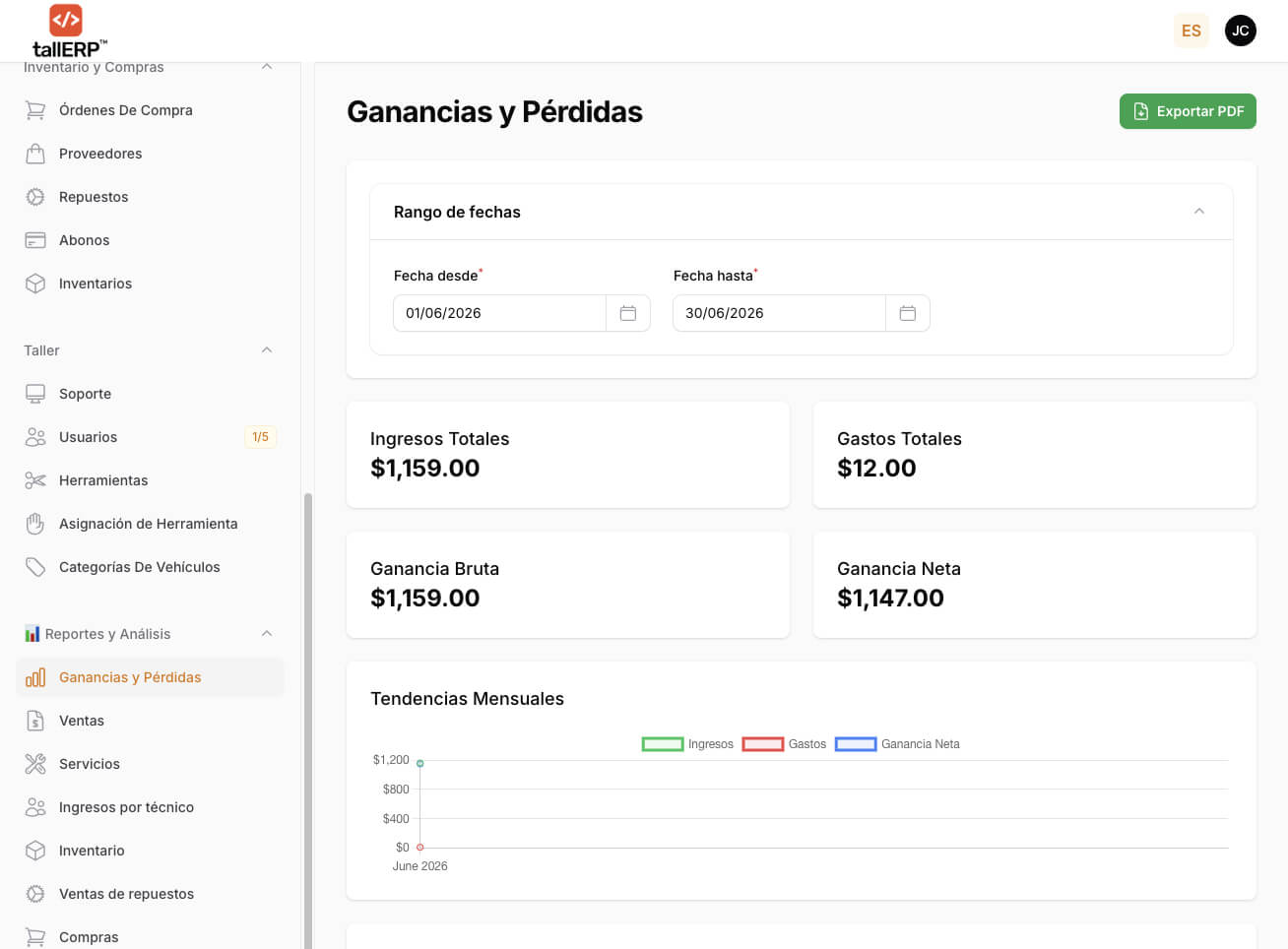1288x949 pixels.
Task: Open the Fecha hasta calendar picker
Action: [908, 313]
